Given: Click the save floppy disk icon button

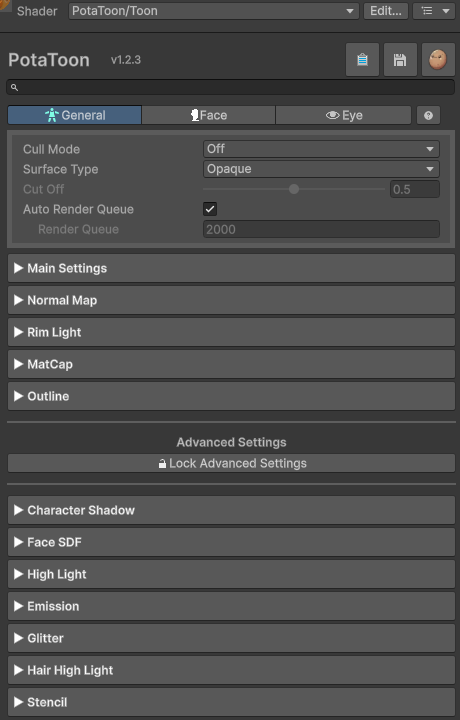Looking at the screenshot, I should (400, 60).
